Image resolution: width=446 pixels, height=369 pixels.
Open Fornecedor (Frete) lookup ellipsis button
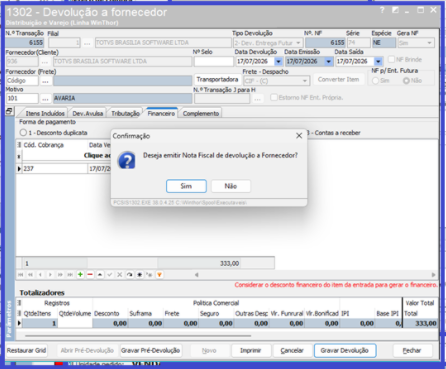click(45, 81)
